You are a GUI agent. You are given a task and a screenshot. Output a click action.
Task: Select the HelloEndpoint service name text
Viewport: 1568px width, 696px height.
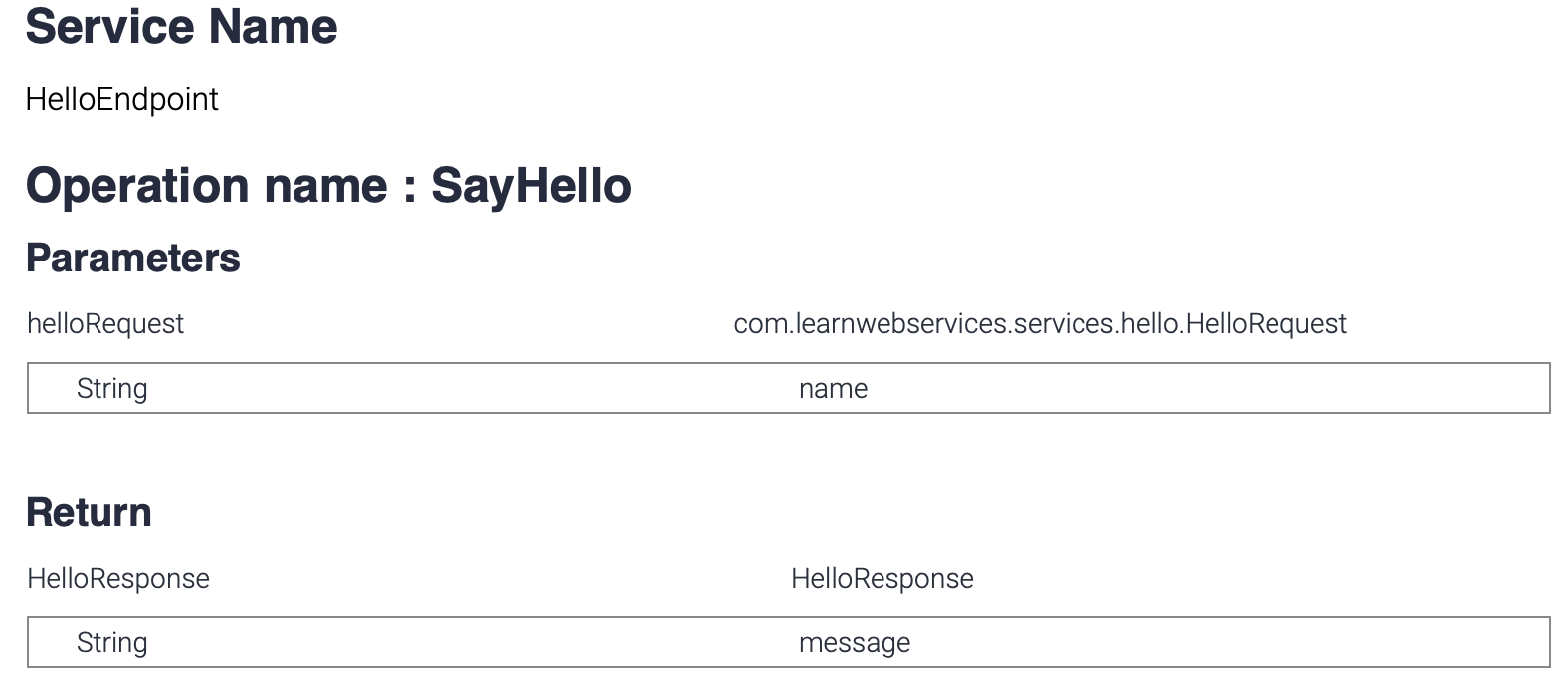pyautogui.click(x=121, y=99)
